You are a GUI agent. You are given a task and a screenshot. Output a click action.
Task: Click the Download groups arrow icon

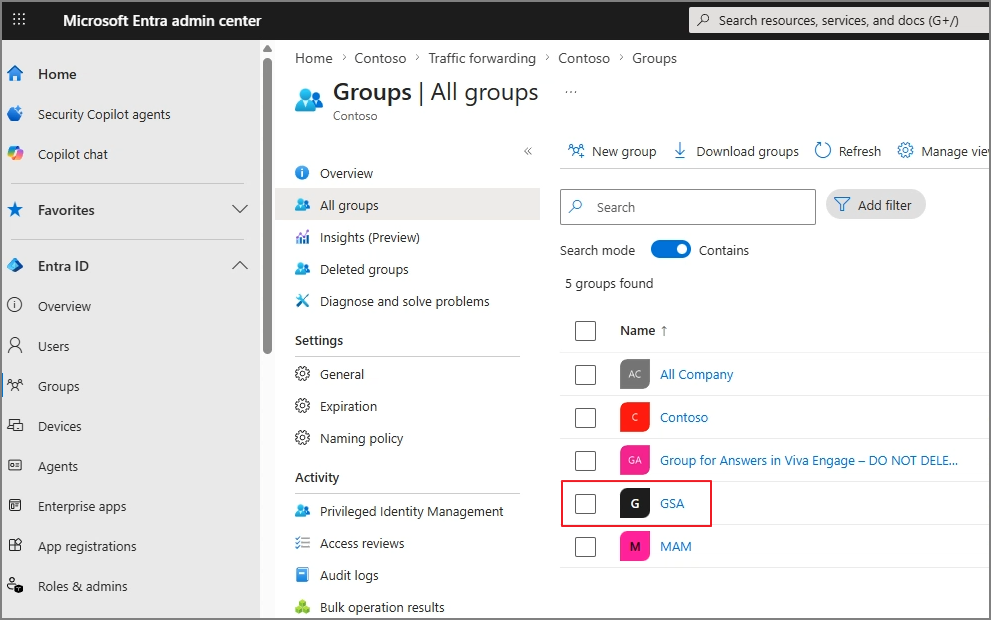[680, 150]
